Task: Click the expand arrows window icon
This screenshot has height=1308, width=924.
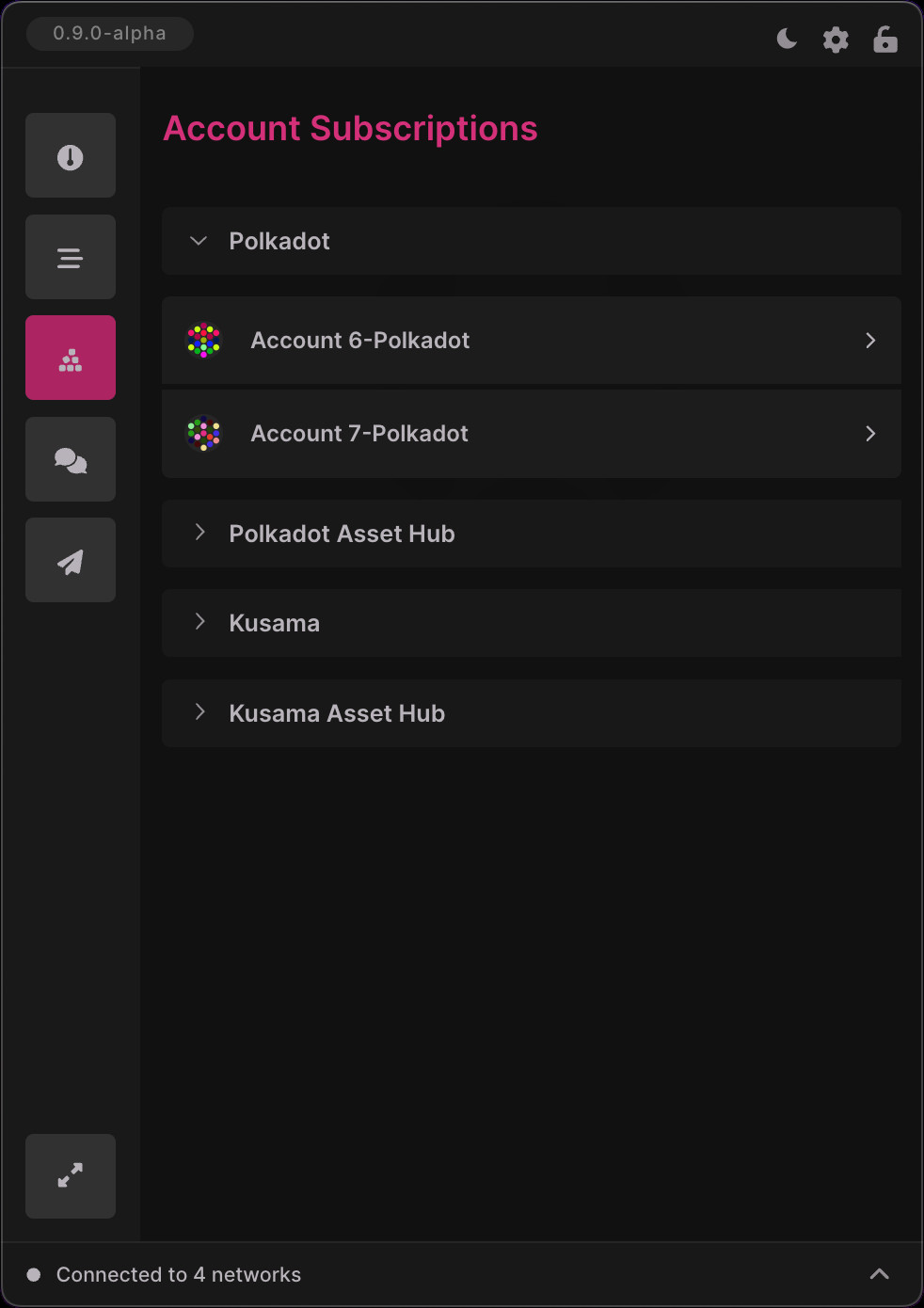Action: (x=71, y=1176)
